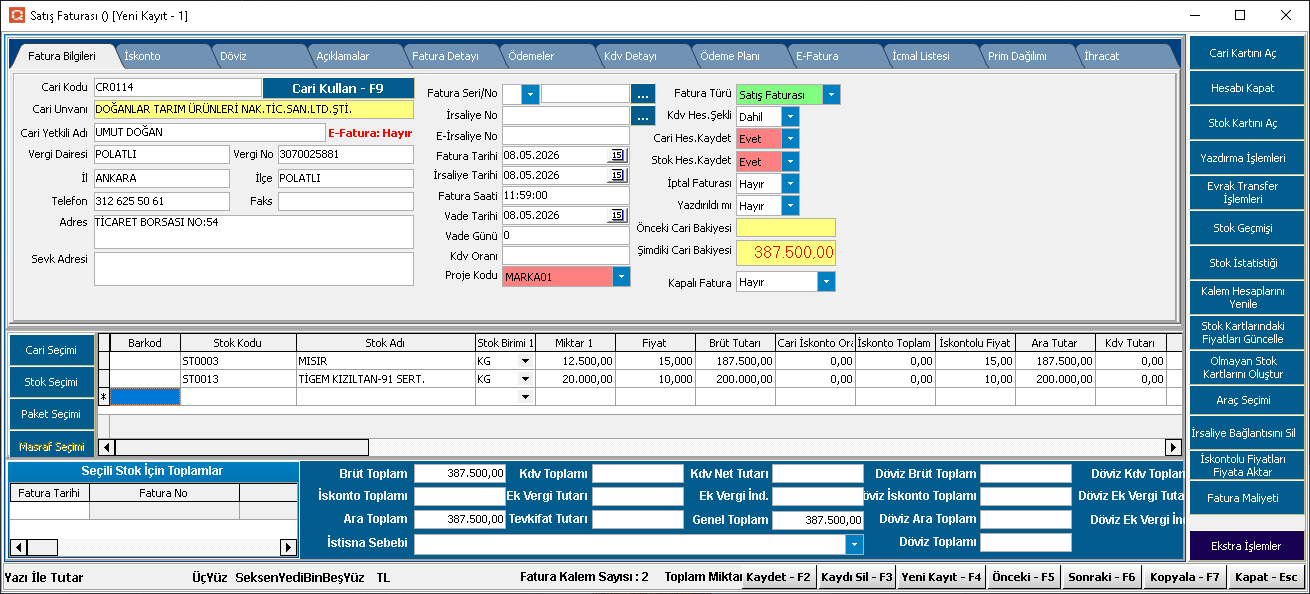
Task: Click the Fatura Seri/No browse ellipsis button
Action: (644, 94)
